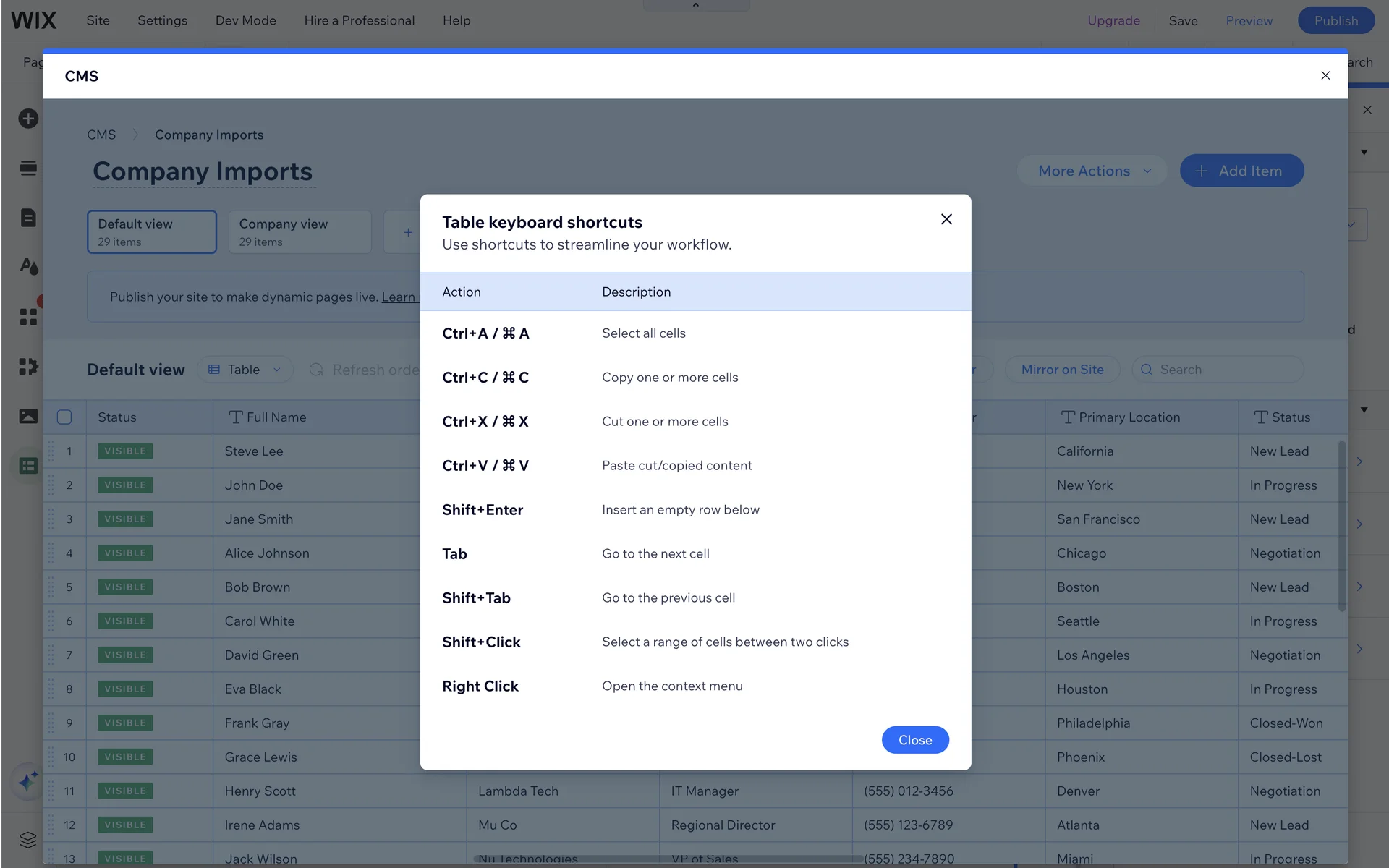
Task: Open the Dev Mode menu
Action: point(245,20)
